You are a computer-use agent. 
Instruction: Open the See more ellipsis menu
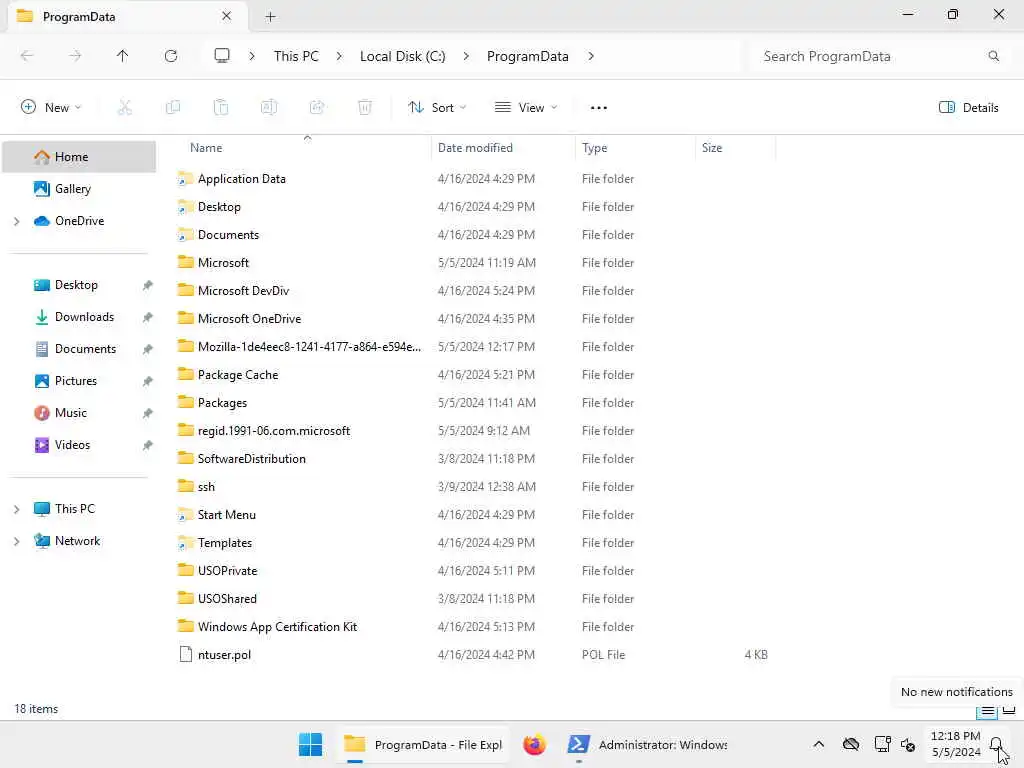598,108
